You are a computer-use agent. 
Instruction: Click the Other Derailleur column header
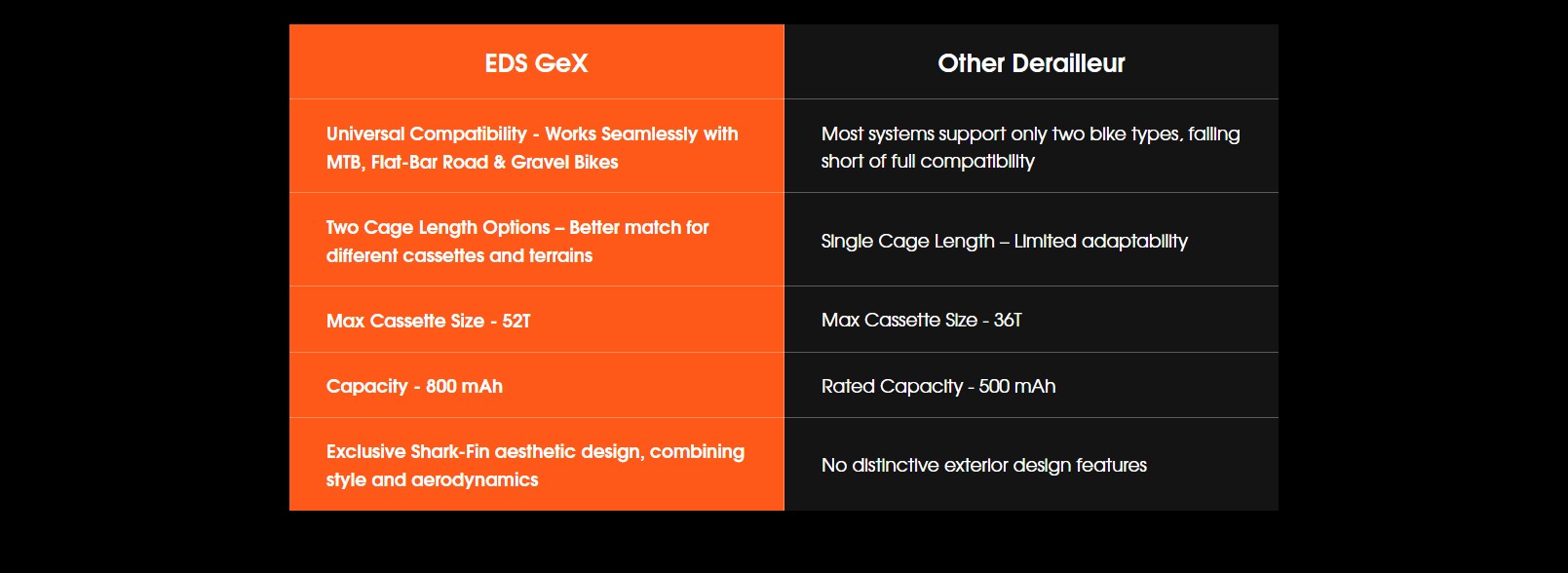[x=1031, y=63]
